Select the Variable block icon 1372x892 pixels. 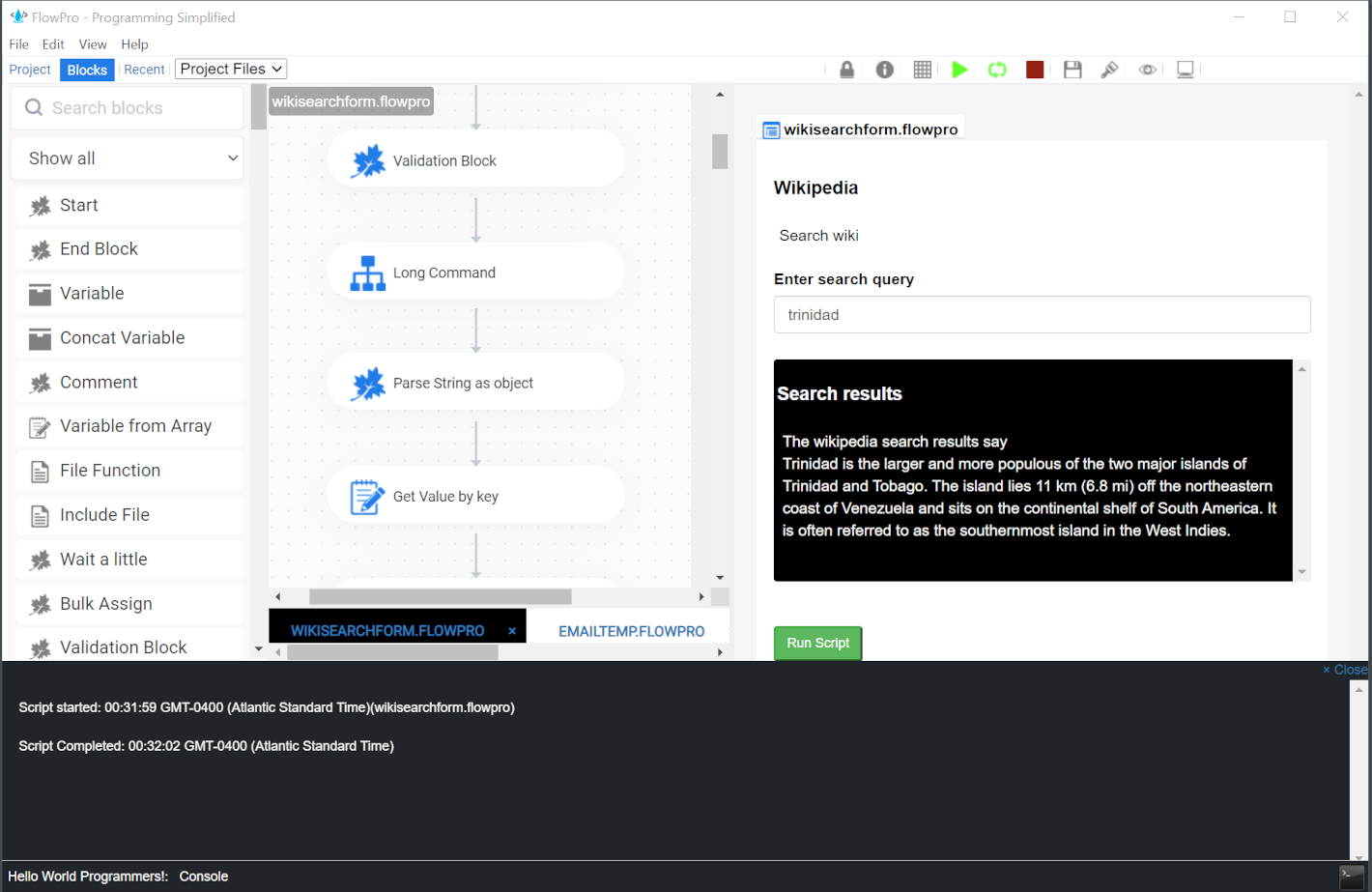[40, 294]
